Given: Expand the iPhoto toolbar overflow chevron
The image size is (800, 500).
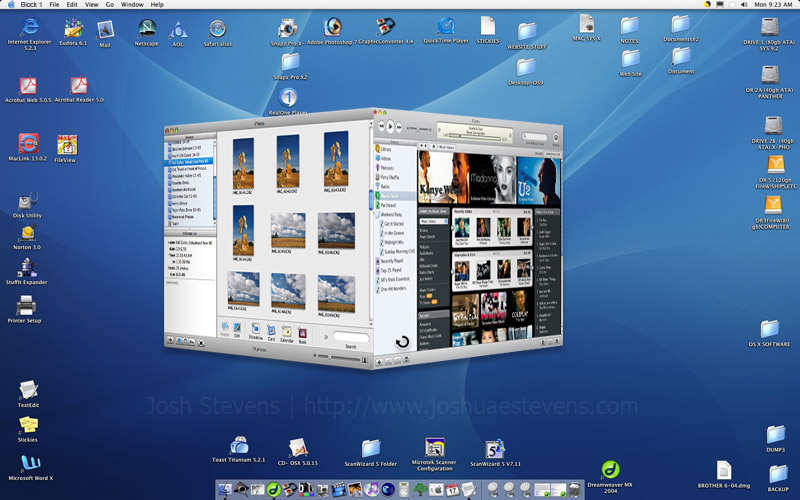Looking at the screenshot, I should [326, 337].
